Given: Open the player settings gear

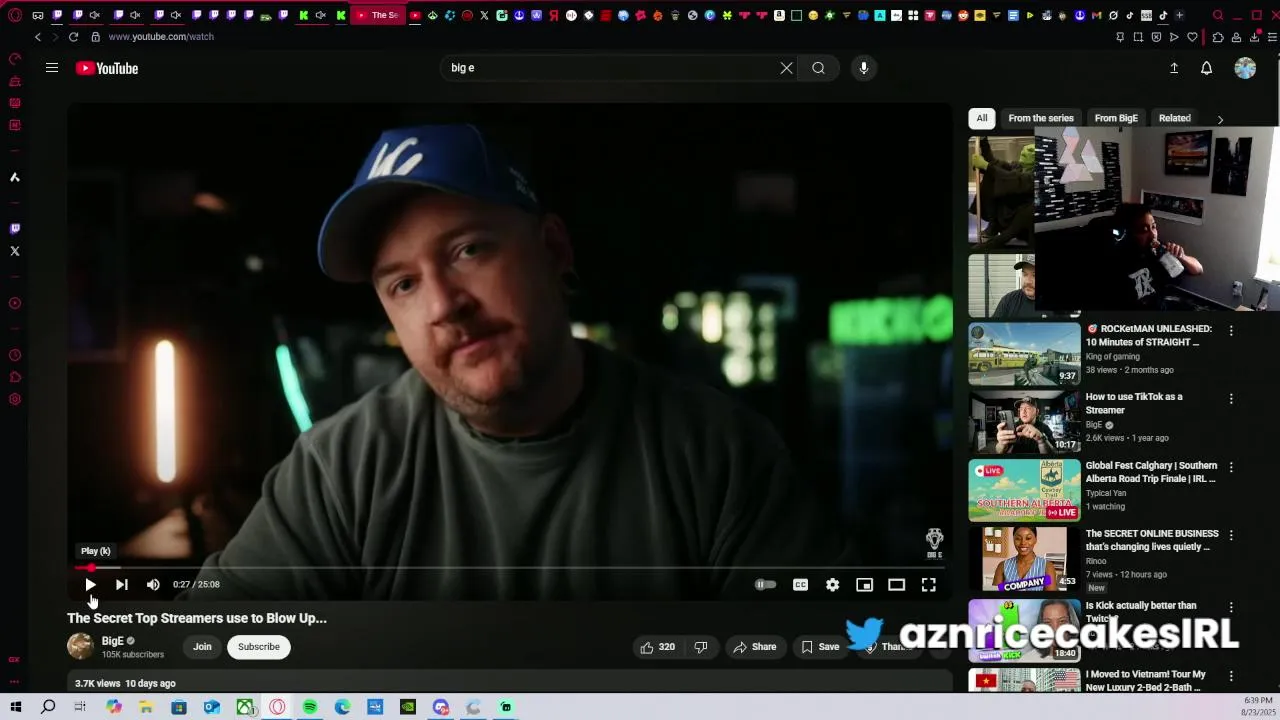Looking at the screenshot, I should pyautogui.click(x=832, y=585).
